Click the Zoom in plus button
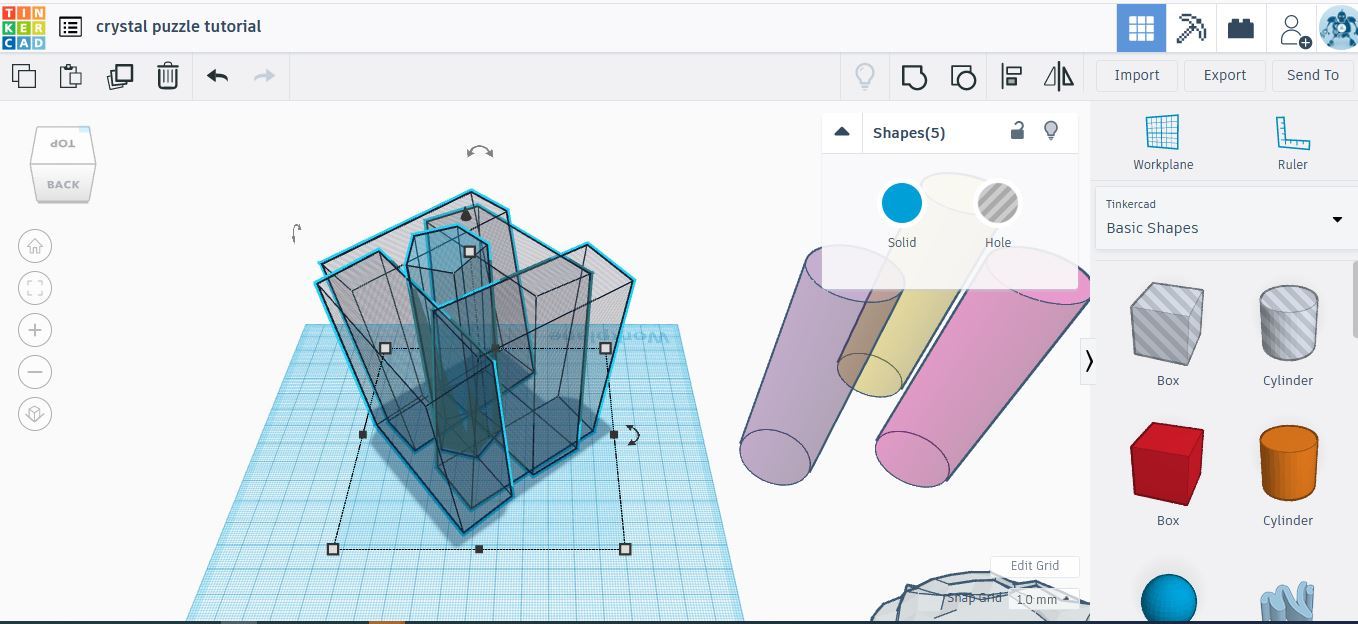This screenshot has height=624, width=1358. 35,330
